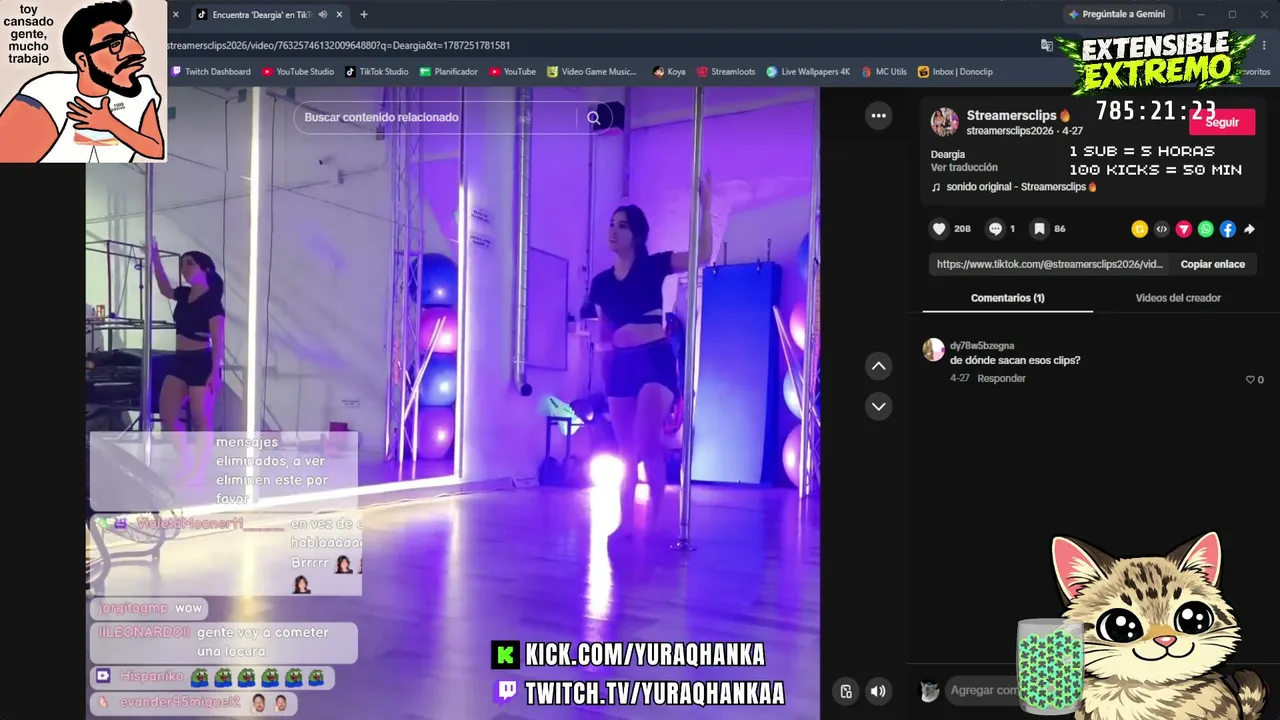Open Koya bookmark

pos(669,72)
